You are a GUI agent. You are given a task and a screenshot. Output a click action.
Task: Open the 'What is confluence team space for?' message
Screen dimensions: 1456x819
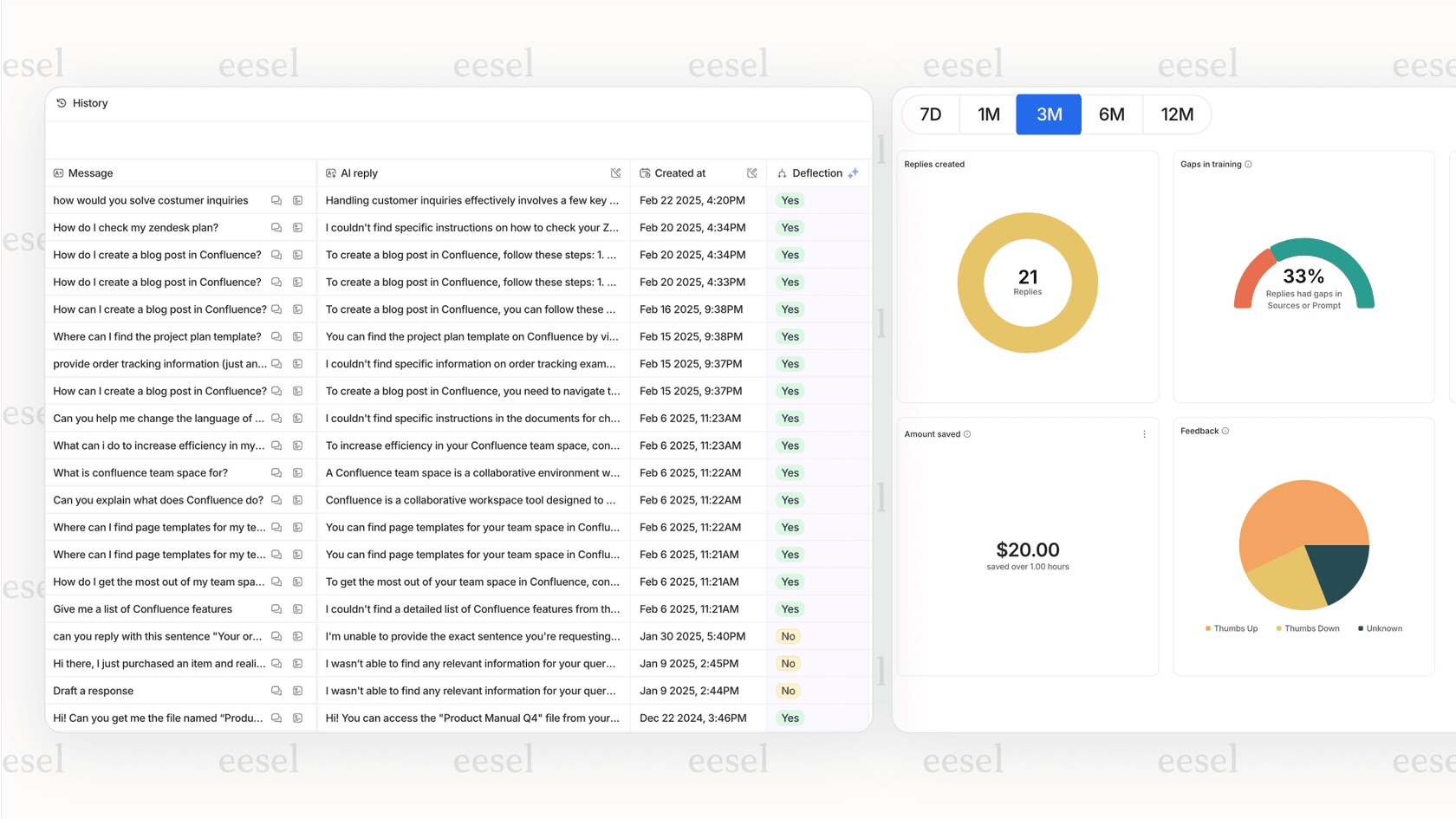140,473
